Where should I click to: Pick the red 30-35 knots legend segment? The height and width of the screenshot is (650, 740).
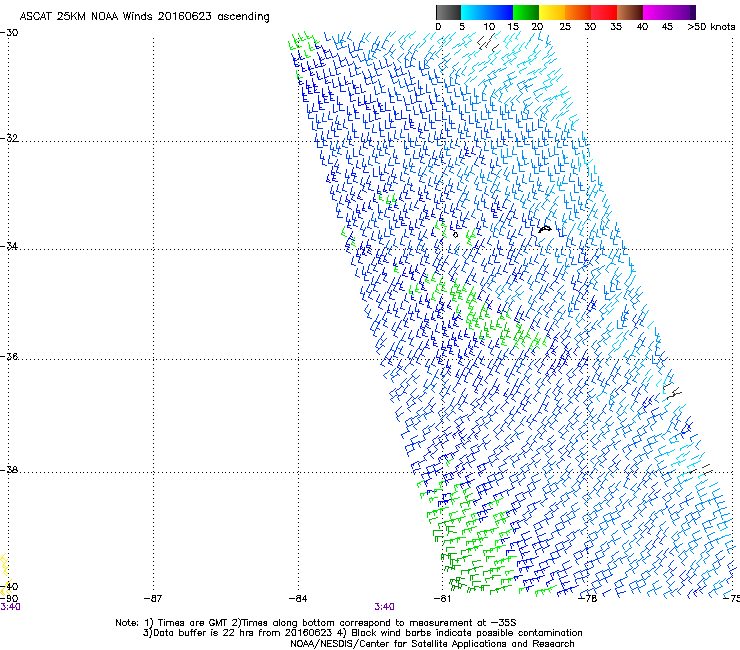click(x=604, y=12)
